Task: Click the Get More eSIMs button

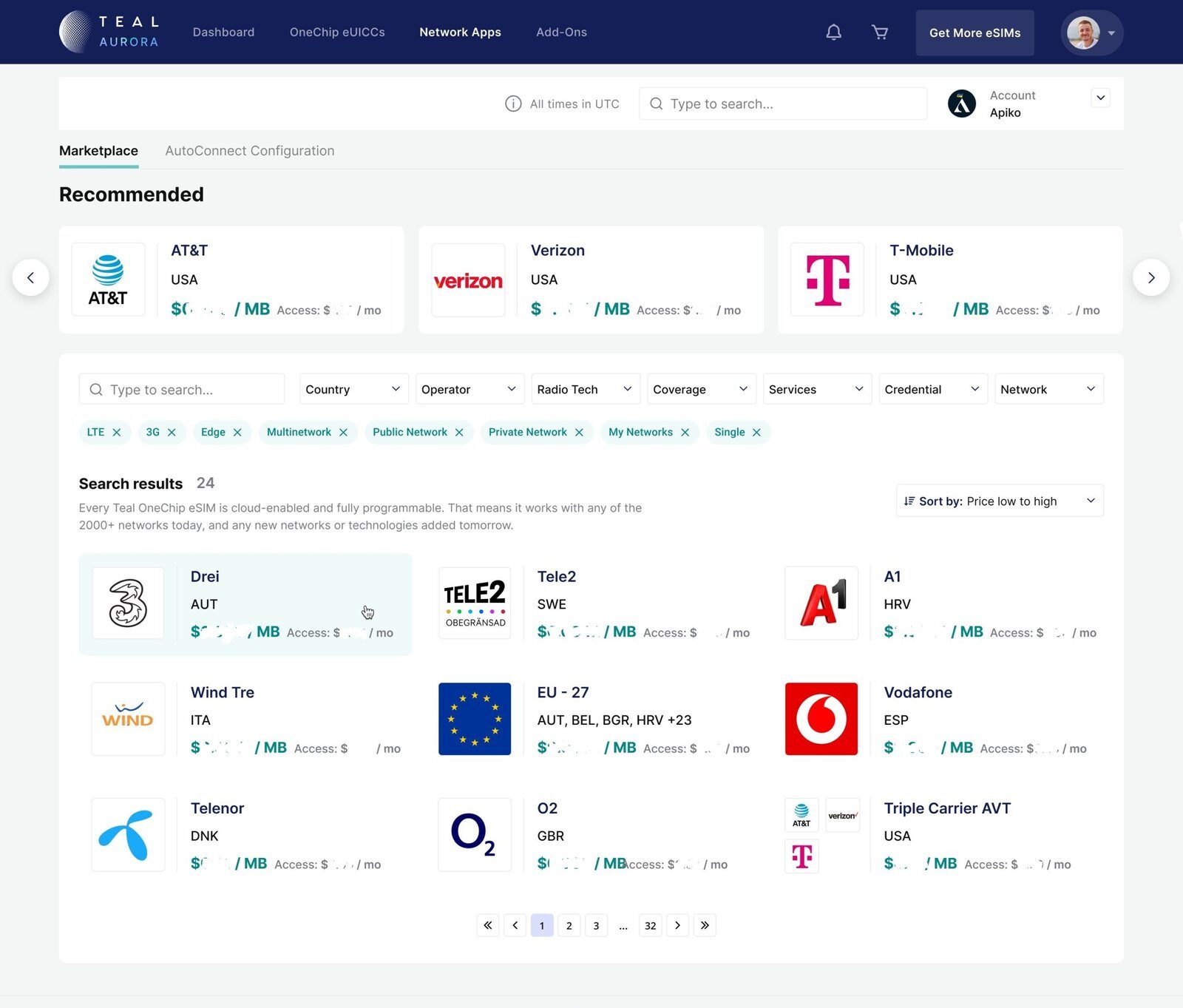Action: [x=974, y=33]
